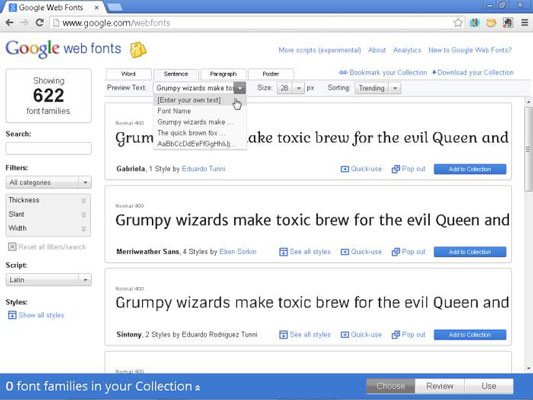Click the Show all styles icon
The height and width of the screenshot is (400, 533).
12,315
